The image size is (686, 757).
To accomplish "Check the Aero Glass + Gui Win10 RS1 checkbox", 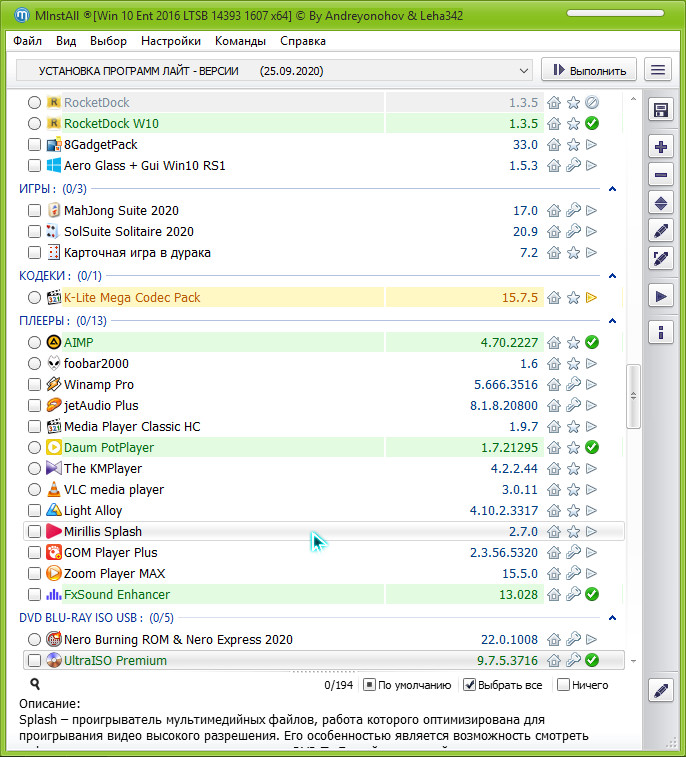I will (34, 166).
